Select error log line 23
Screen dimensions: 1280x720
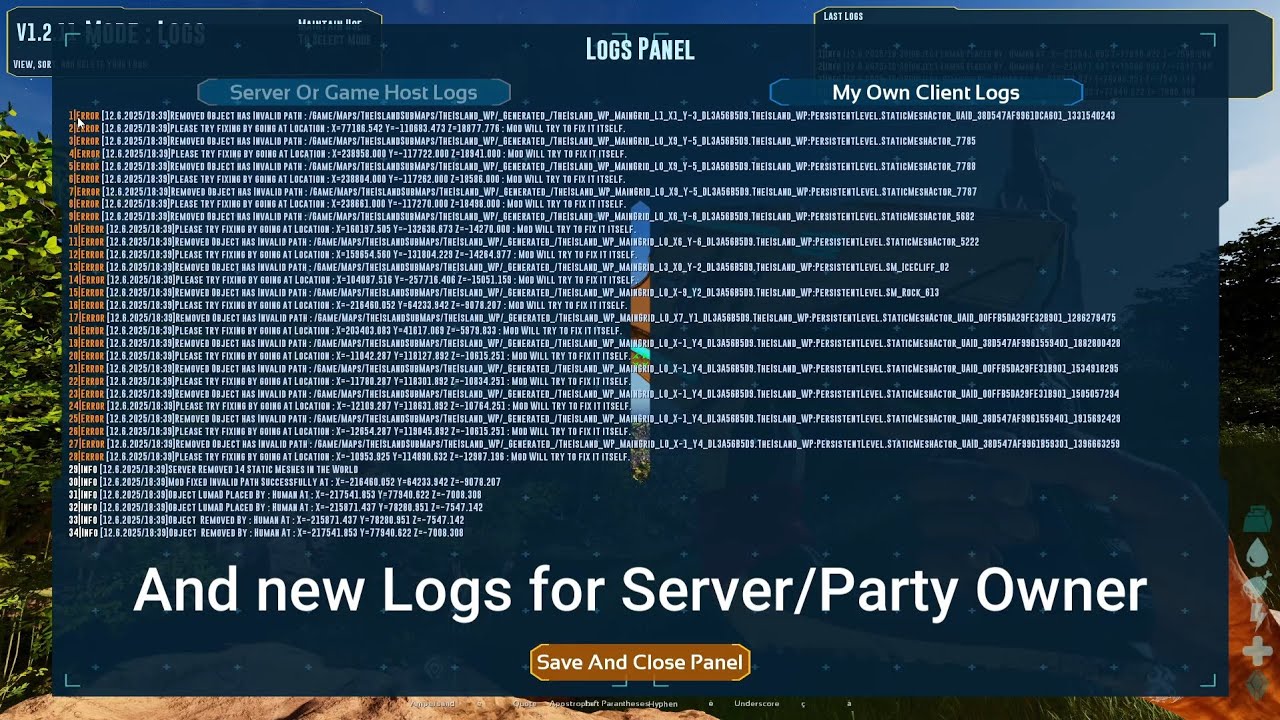[594, 394]
